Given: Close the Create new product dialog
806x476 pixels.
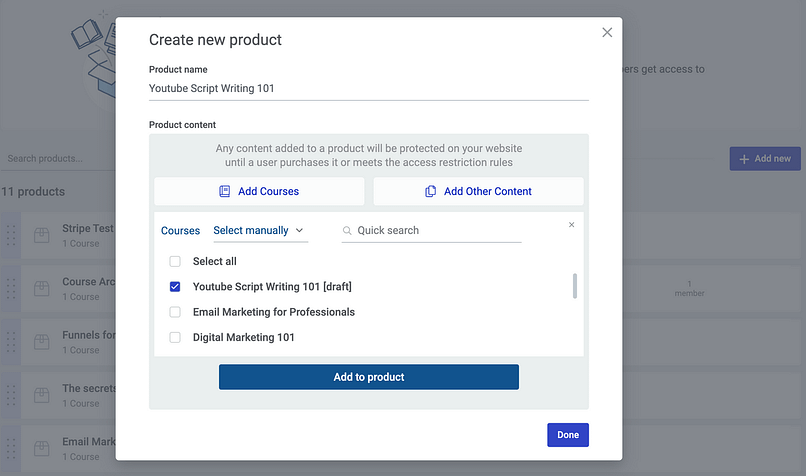Looking at the screenshot, I should (607, 33).
